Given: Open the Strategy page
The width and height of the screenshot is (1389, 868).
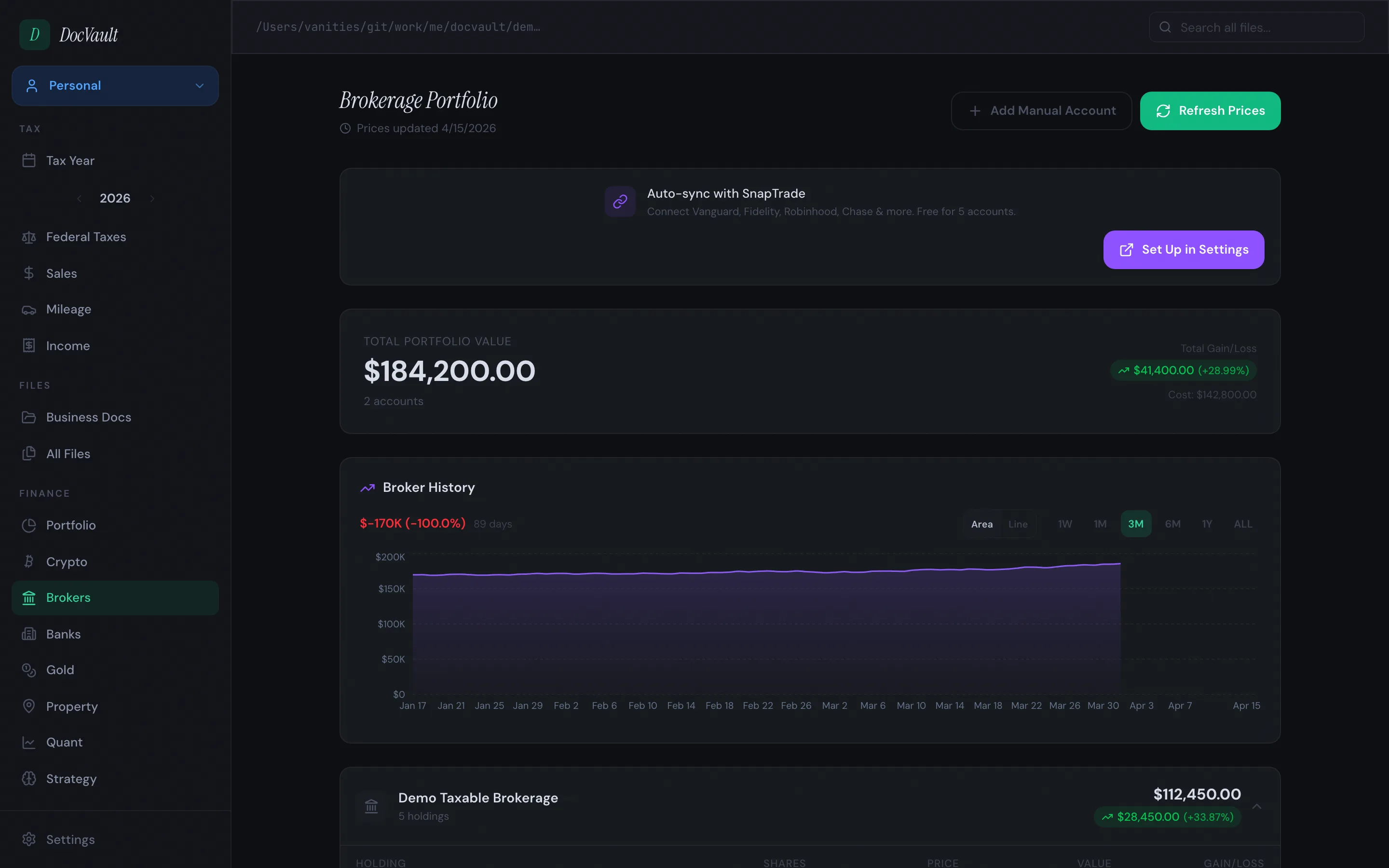Looking at the screenshot, I should 115,778.
